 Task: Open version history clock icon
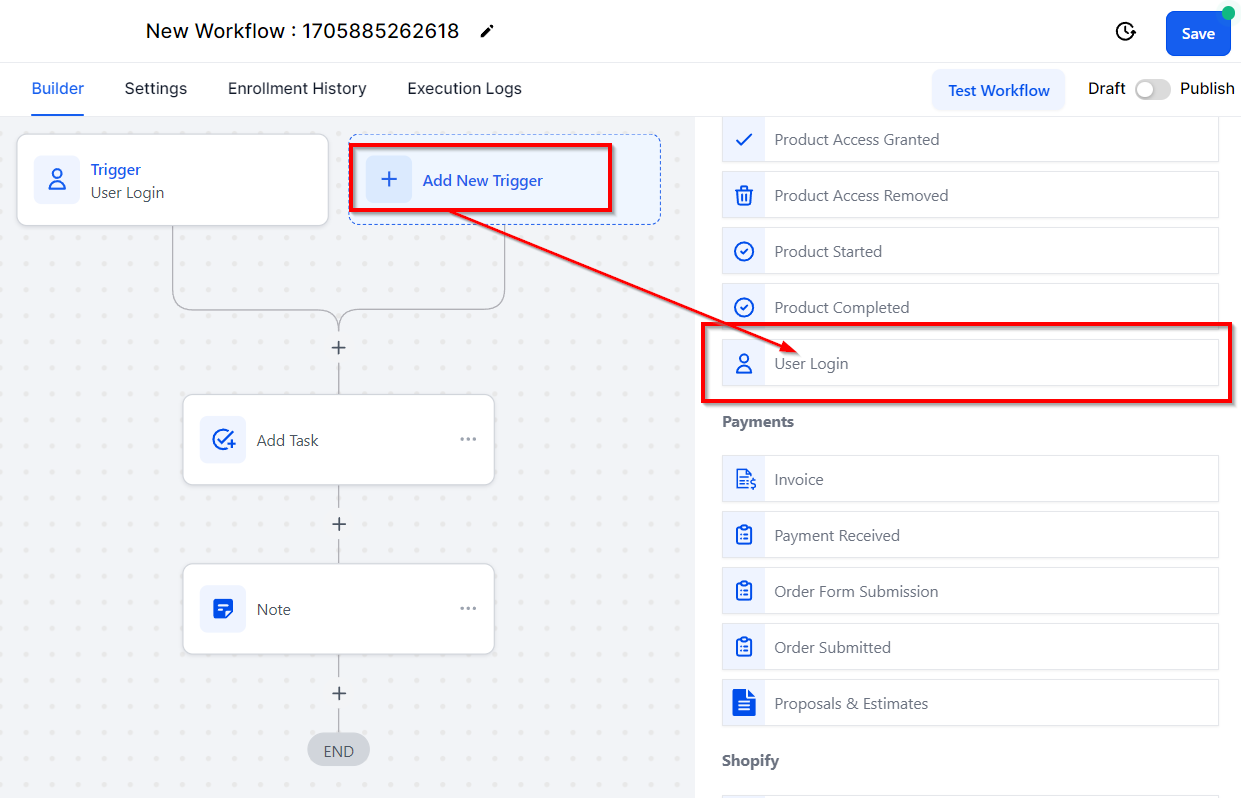pyautogui.click(x=1126, y=32)
